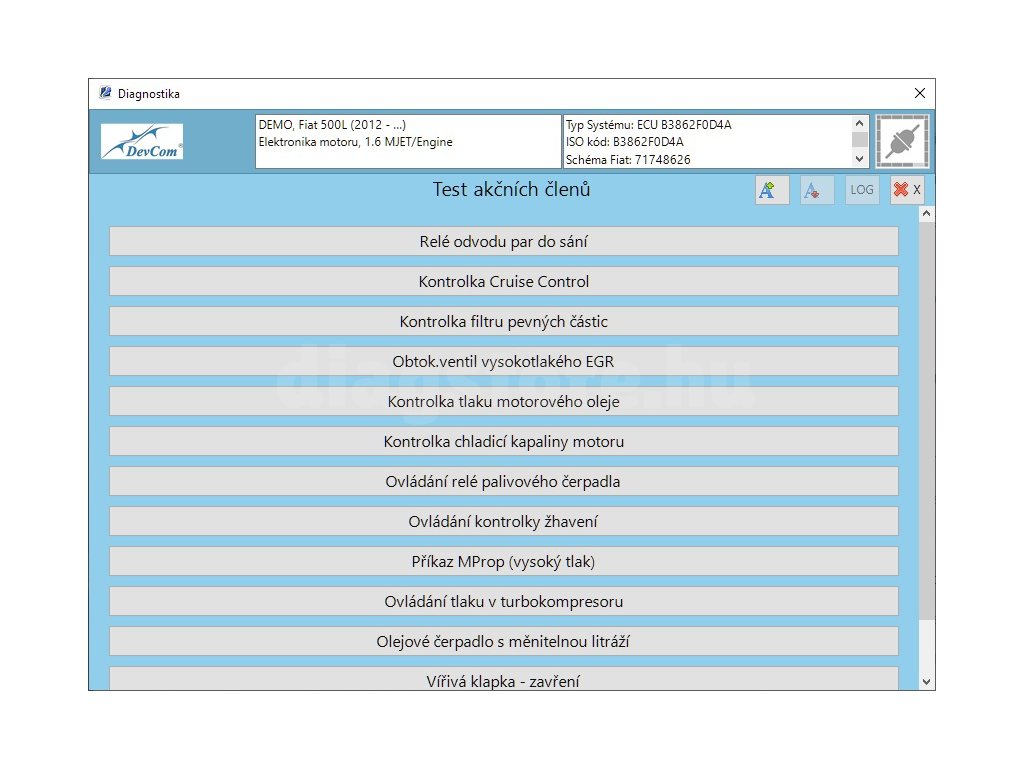Click 'Typ Systému: ECU B3862F0D4A' line
1024x768 pixels.
648,125
